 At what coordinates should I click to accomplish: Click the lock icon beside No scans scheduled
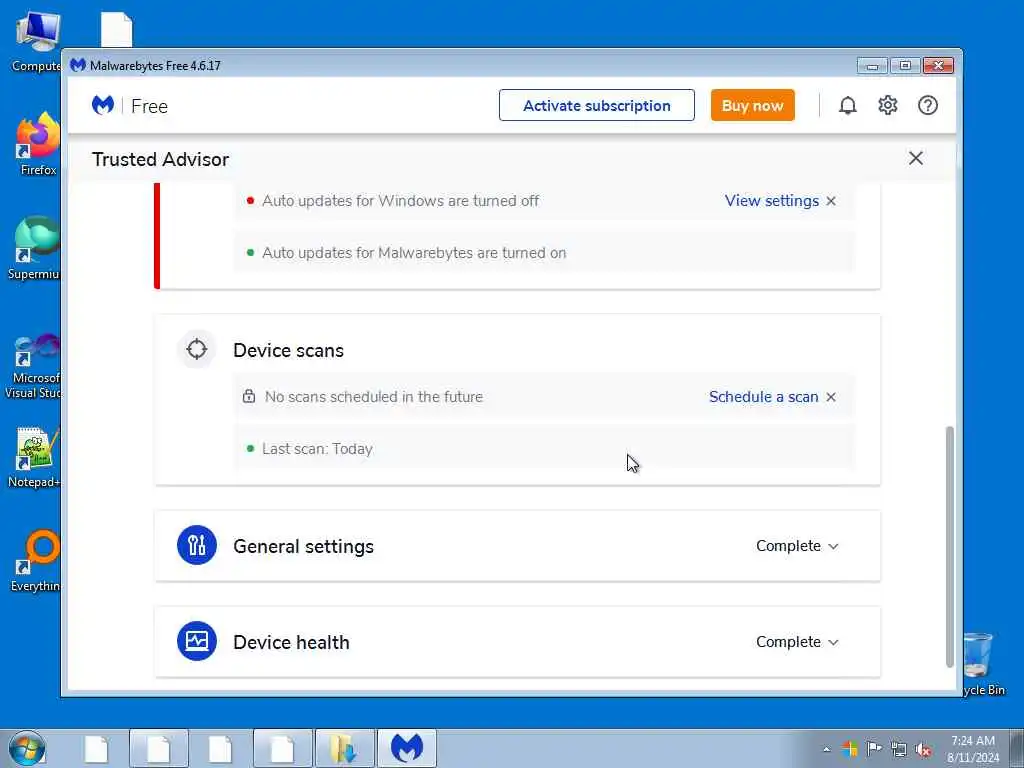click(x=249, y=396)
